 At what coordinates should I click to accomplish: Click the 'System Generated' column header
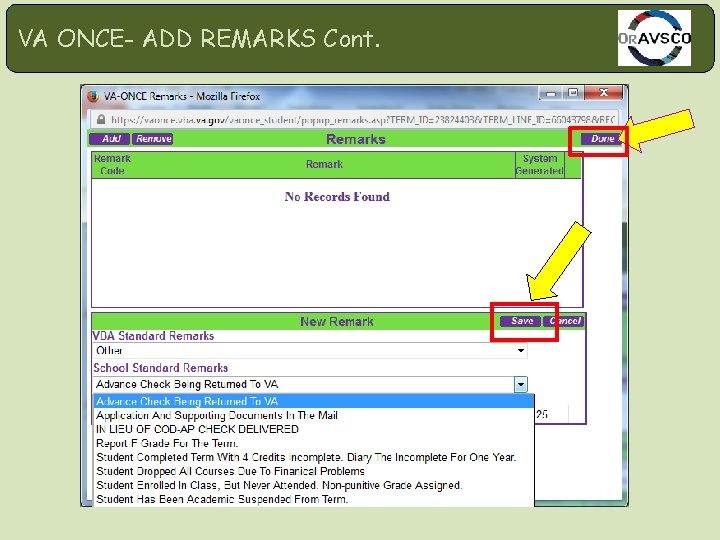tap(540, 164)
